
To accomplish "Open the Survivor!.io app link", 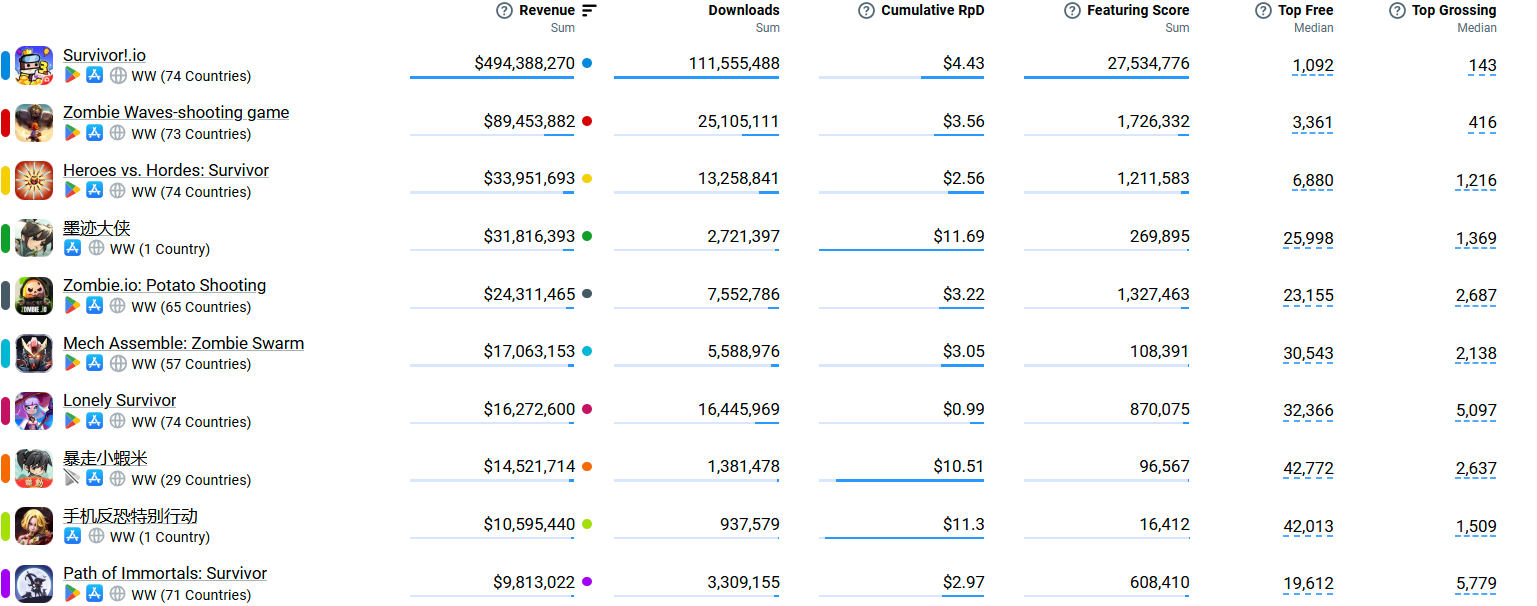I will pyautogui.click(x=104, y=55).
